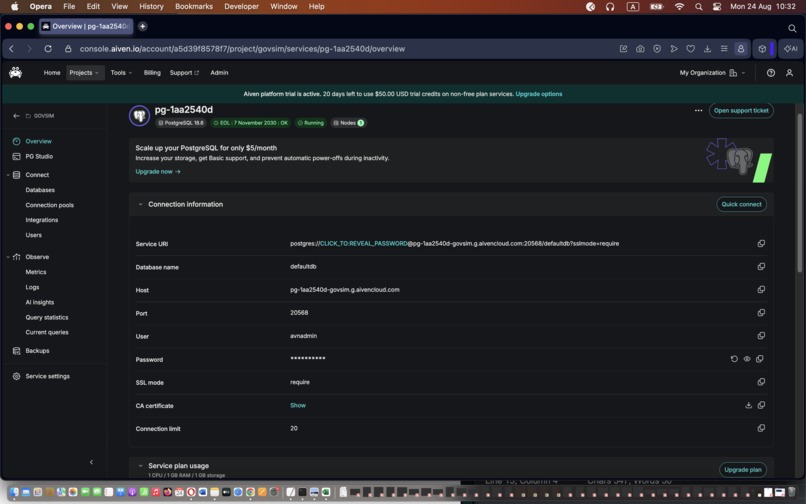This screenshot has width=806, height=504.
Task: Go back in browser history
Action: pos(12,49)
